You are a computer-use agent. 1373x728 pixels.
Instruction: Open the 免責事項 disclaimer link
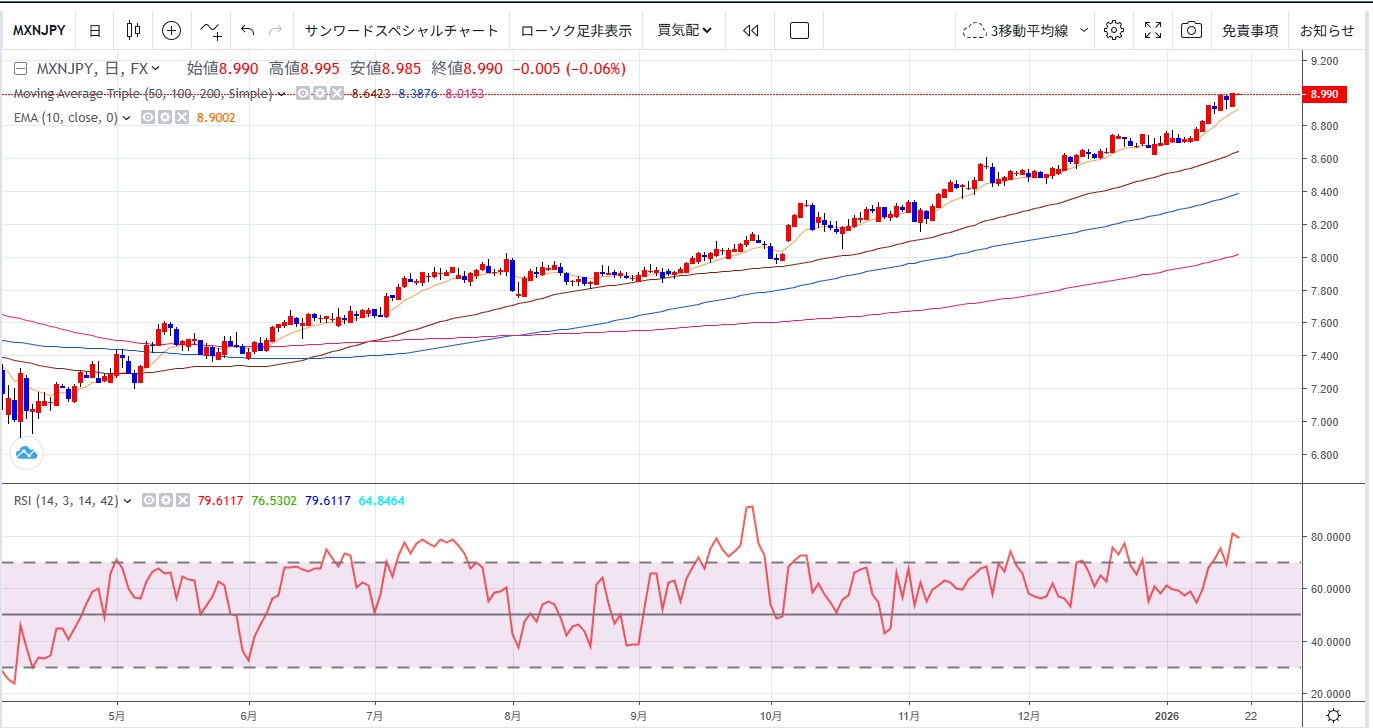click(x=1249, y=30)
